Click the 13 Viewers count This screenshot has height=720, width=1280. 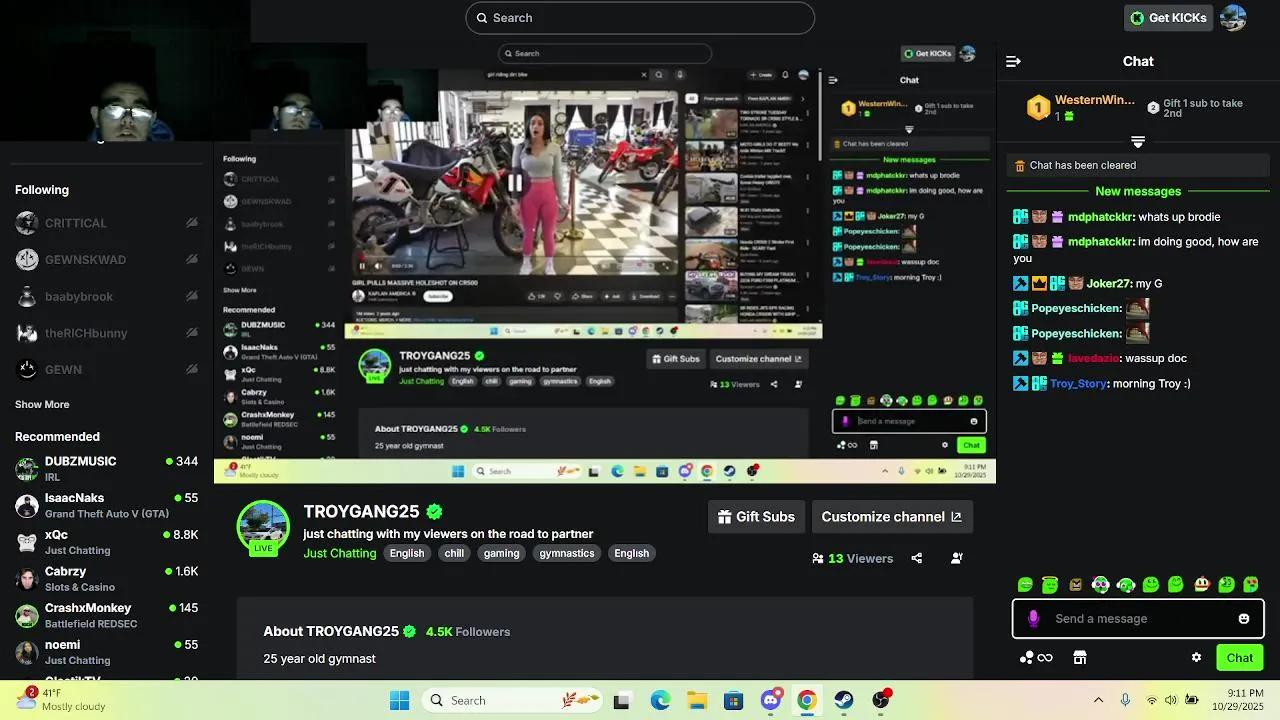pos(852,559)
